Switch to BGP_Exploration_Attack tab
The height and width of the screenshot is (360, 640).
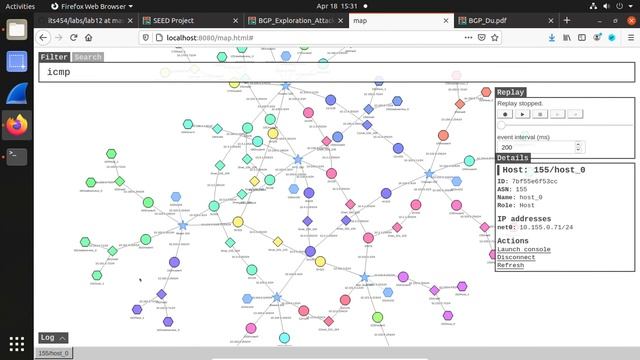pyautogui.click(x=296, y=20)
